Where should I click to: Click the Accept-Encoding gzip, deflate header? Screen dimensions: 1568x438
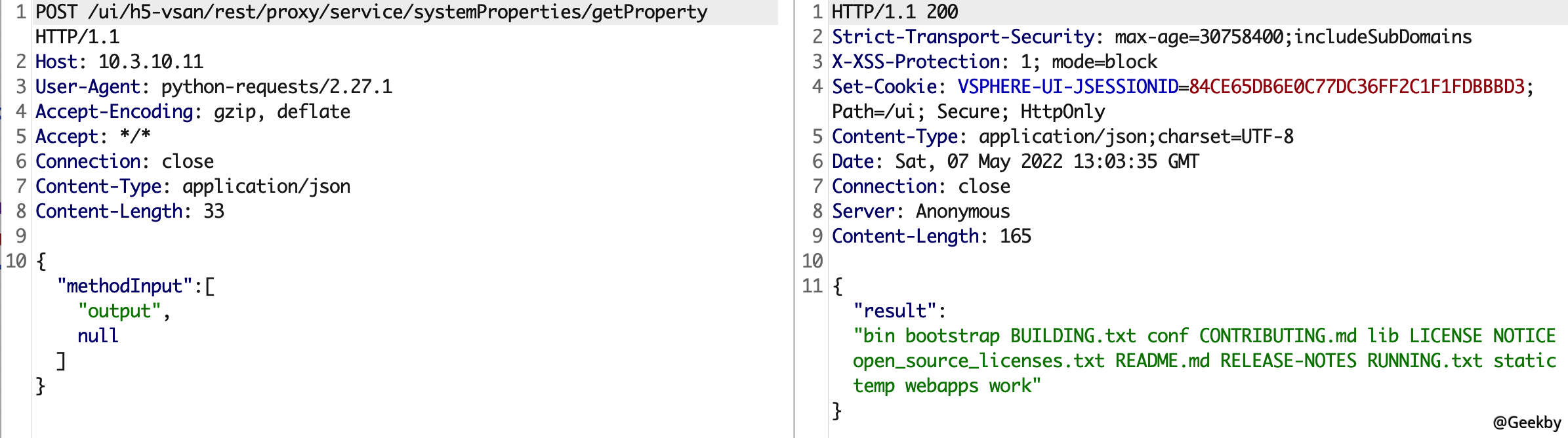(192, 112)
